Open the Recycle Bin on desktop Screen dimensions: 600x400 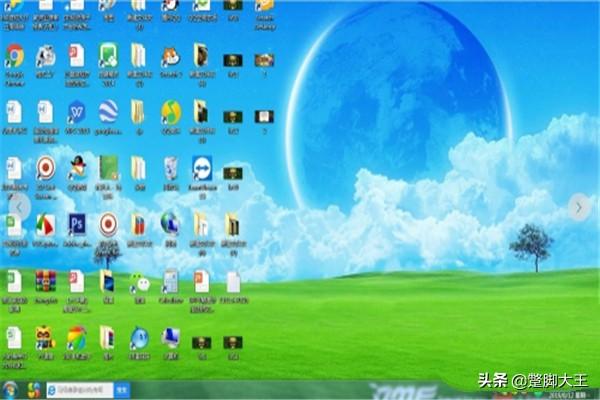click(x=171, y=168)
